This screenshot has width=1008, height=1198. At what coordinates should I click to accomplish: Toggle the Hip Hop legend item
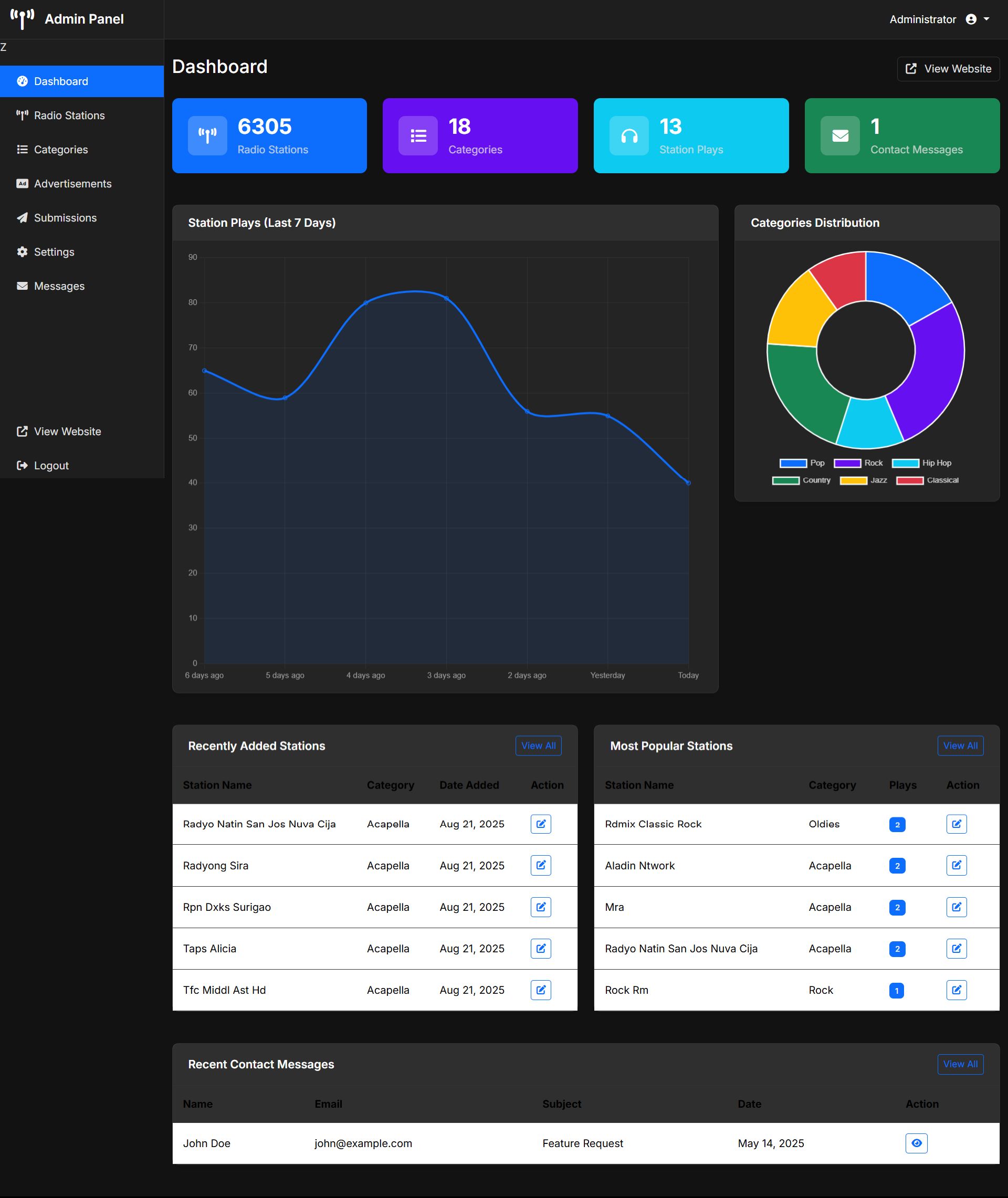[x=922, y=463]
